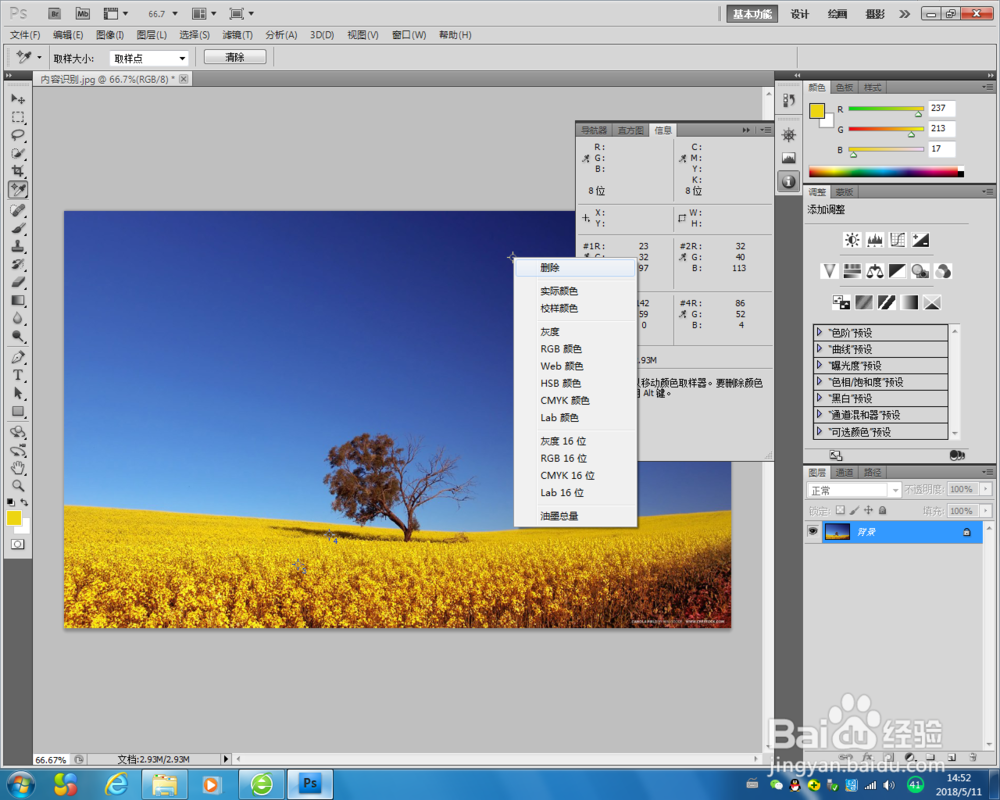Switch to 摄影 workspace

(x=875, y=14)
